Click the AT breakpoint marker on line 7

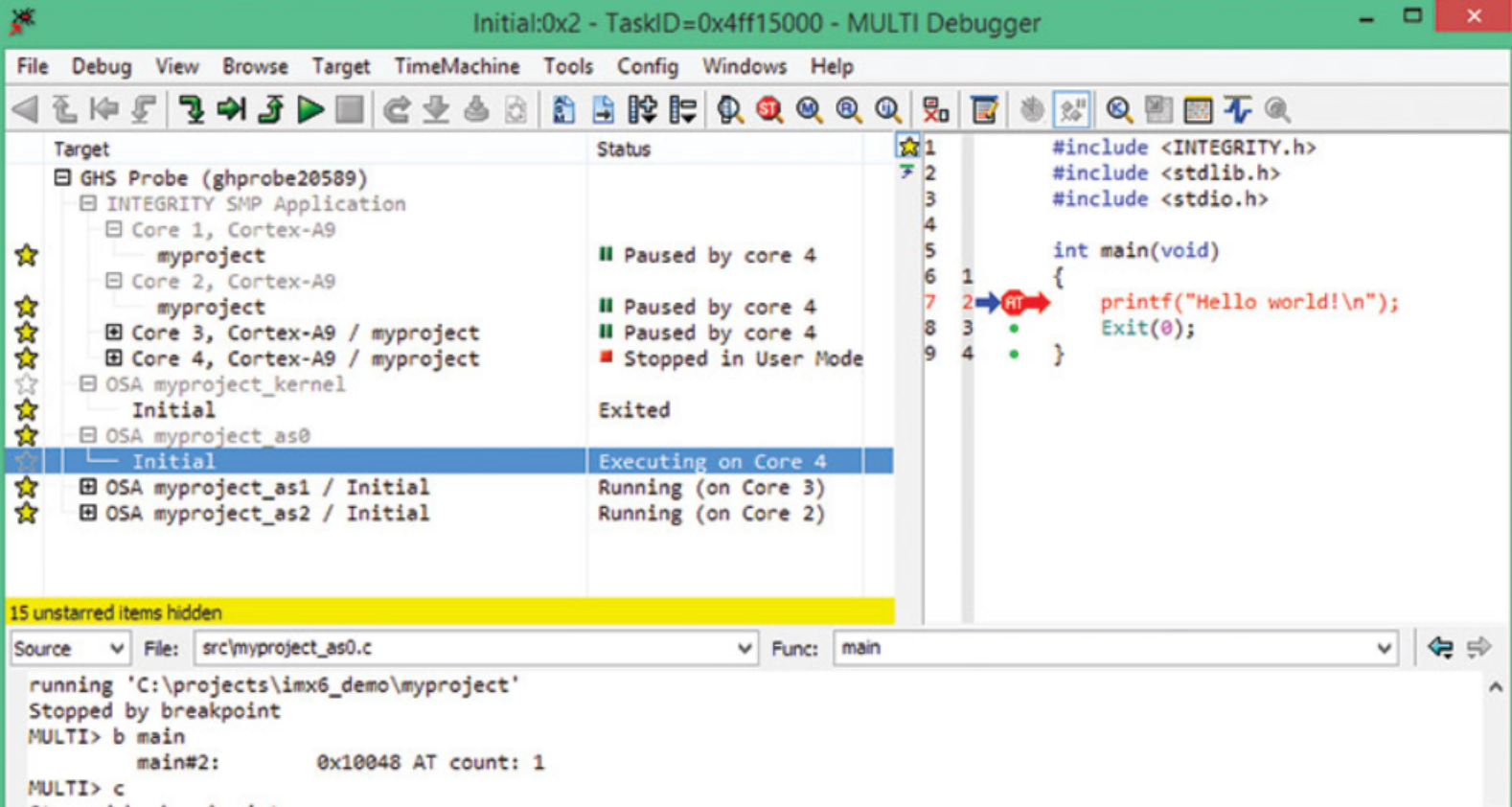click(x=1015, y=303)
